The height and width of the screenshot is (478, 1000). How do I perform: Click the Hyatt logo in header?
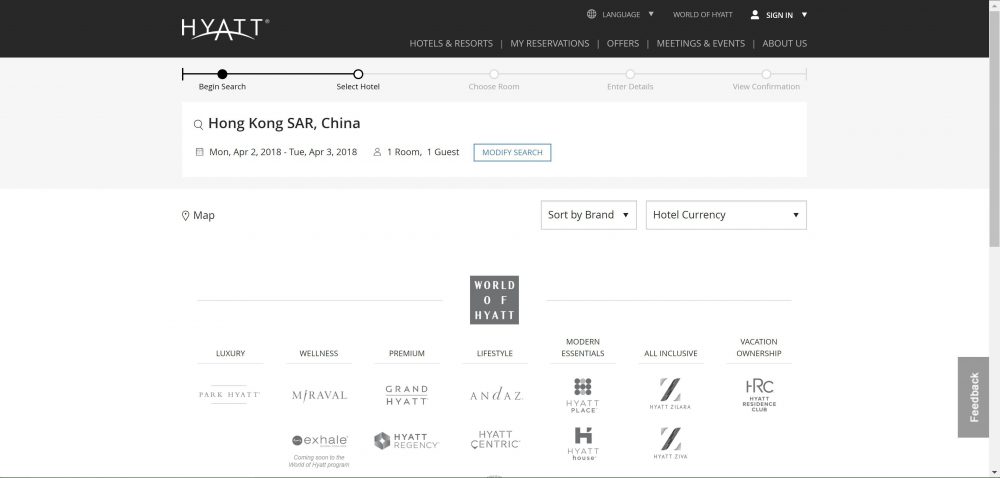click(224, 28)
